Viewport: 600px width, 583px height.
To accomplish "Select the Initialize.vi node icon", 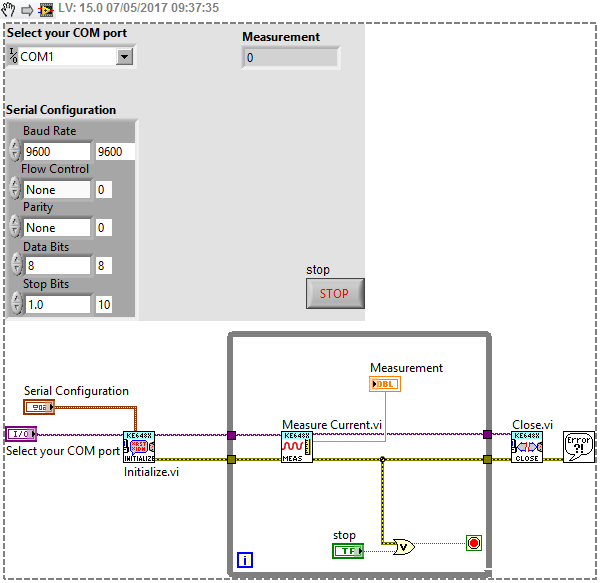I will [139, 447].
